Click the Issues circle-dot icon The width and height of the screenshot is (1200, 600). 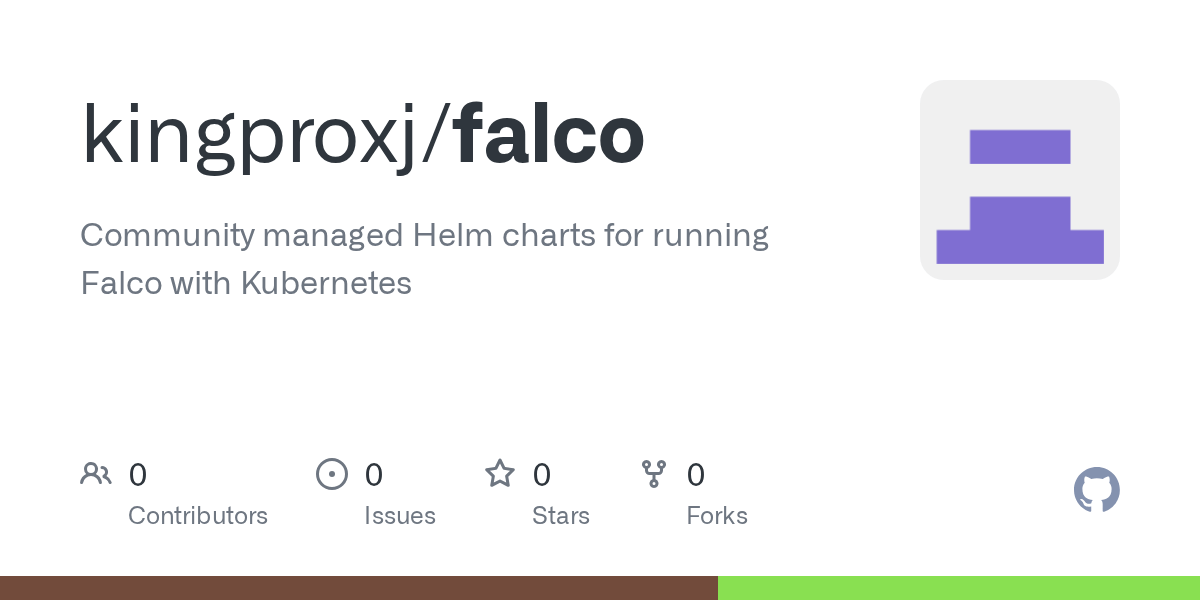pyautogui.click(x=332, y=473)
